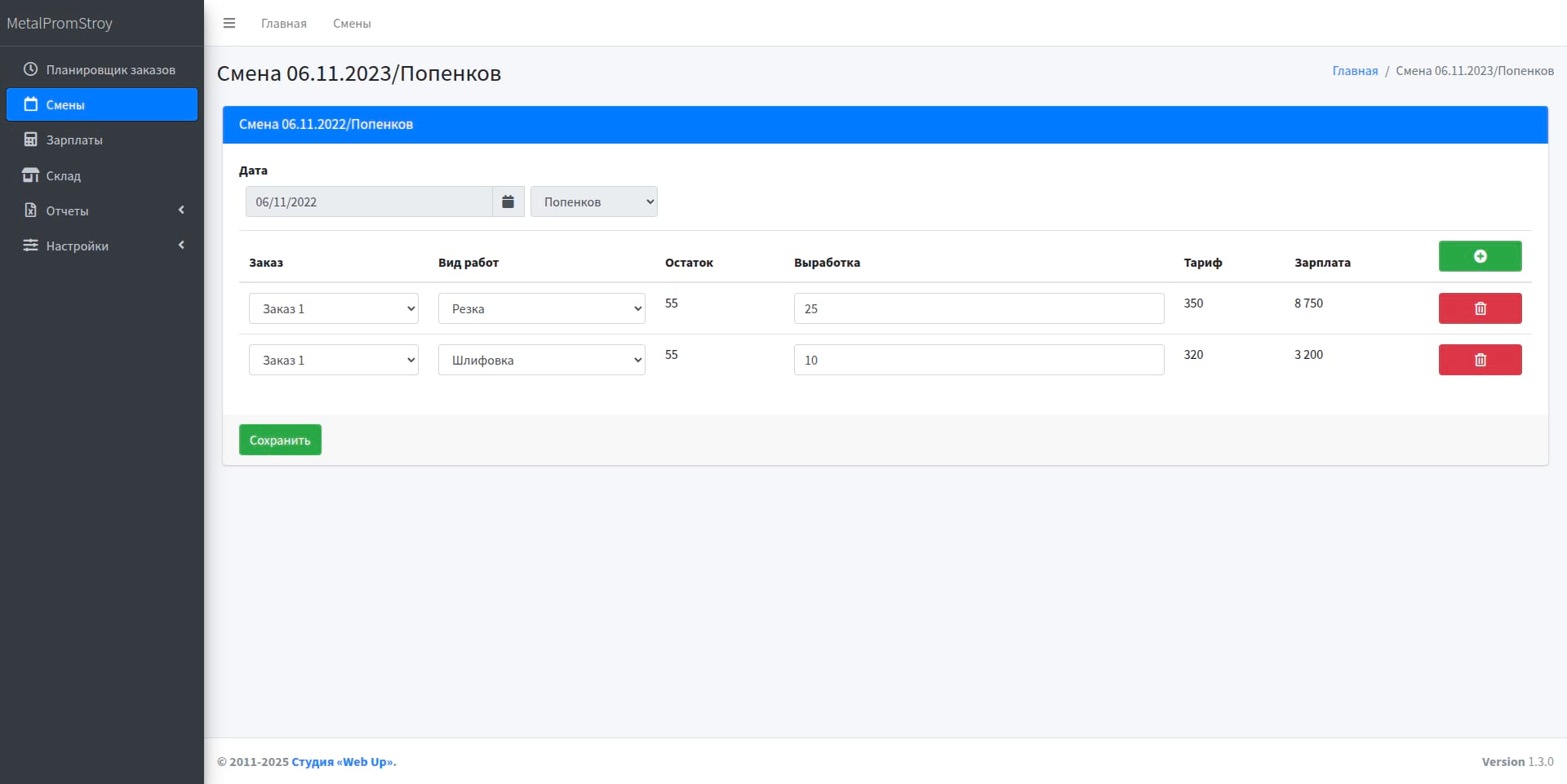Open the first row Заказ 1 dropdown
1567x784 pixels.
(333, 308)
